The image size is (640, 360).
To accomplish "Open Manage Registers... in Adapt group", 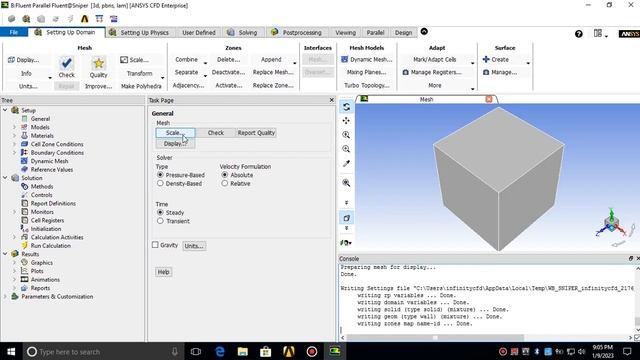I will coord(432,72).
